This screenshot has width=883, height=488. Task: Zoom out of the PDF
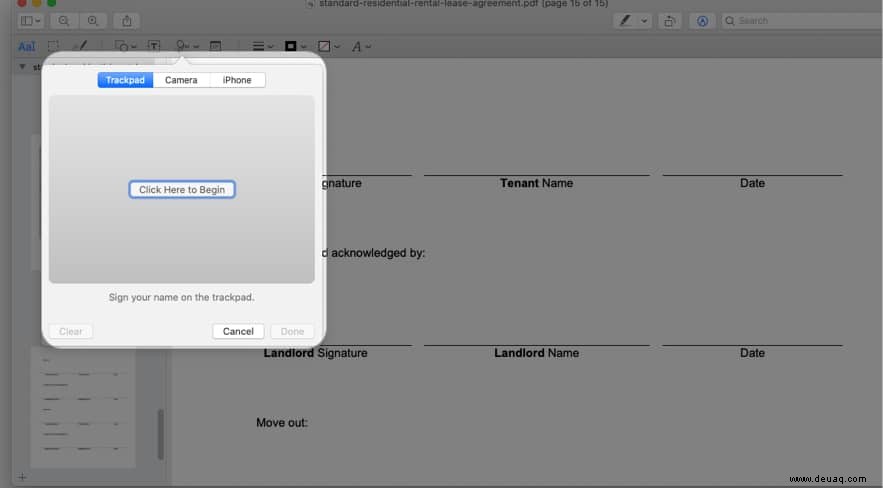point(64,21)
